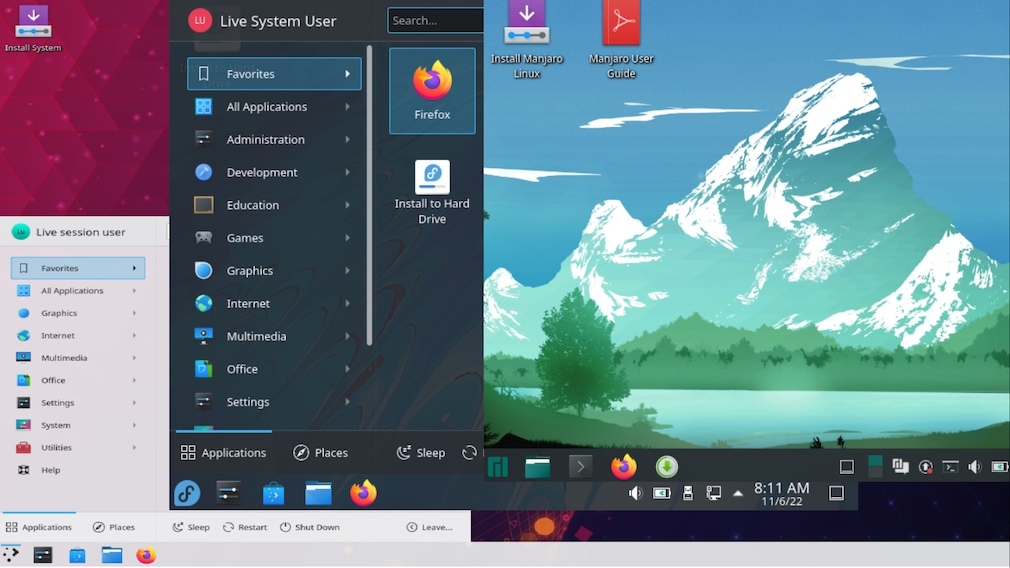
Task: Expand Administration submenu arrow in dark menu
Action: click(347, 139)
